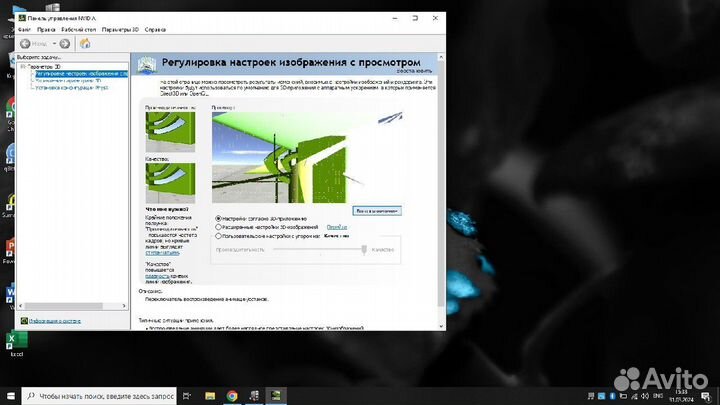Click the scroll right arrow in task pane
Image resolution: width=720 pixels, height=405 pixels.
[124, 306]
